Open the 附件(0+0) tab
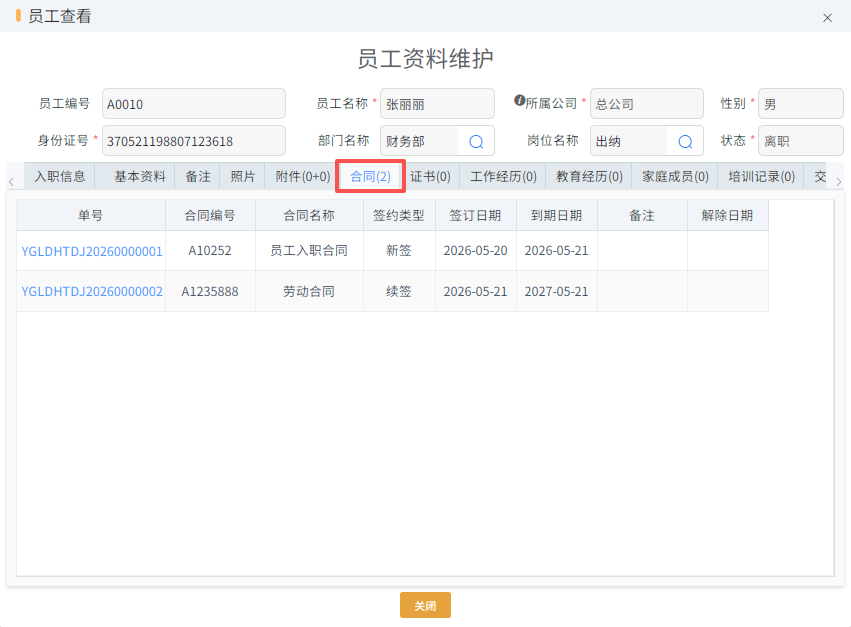Viewport: 851px width, 627px height. tap(302, 176)
